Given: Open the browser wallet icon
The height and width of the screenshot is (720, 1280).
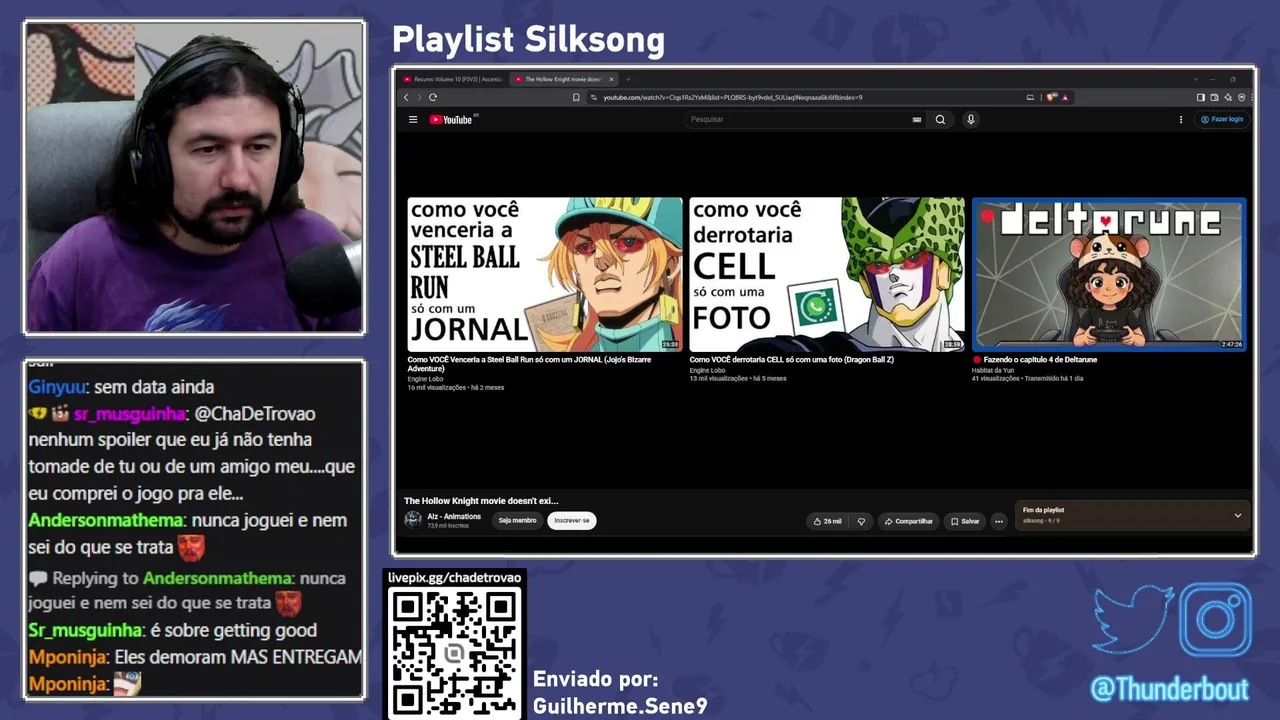Looking at the screenshot, I should point(1214,97).
